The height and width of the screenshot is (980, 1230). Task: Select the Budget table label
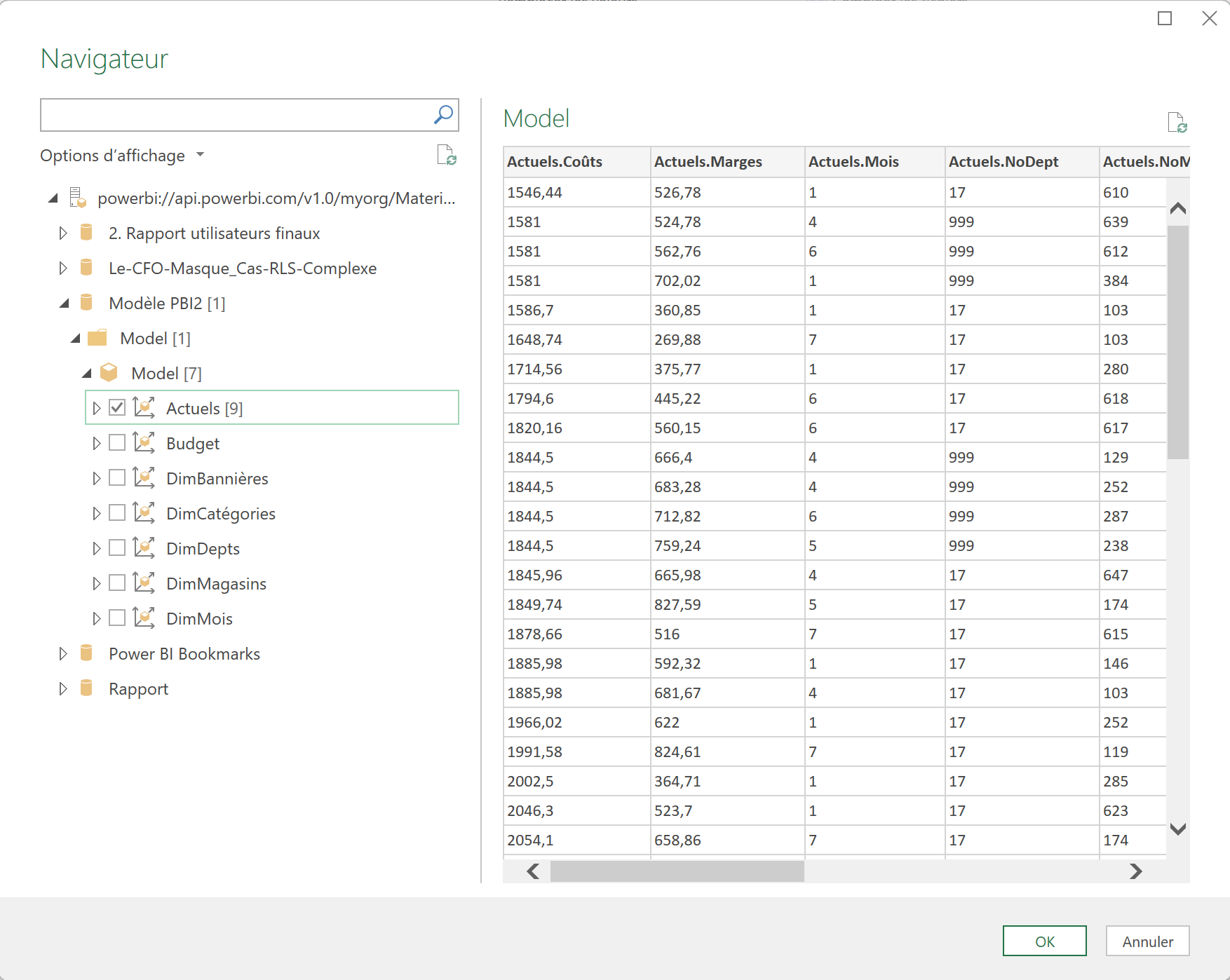tap(193, 443)
